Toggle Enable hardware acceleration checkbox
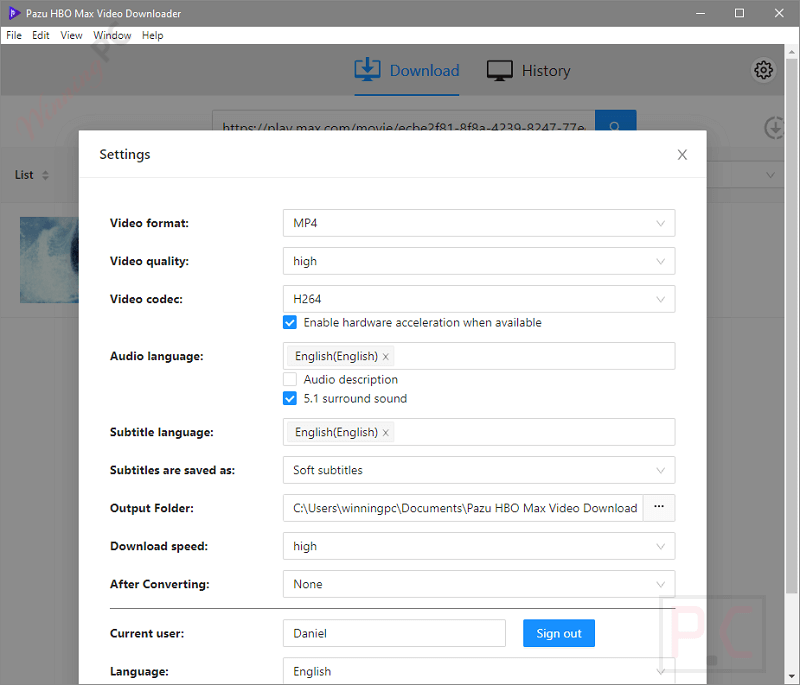This screenshot has width=800, height=685. [290, 322]
